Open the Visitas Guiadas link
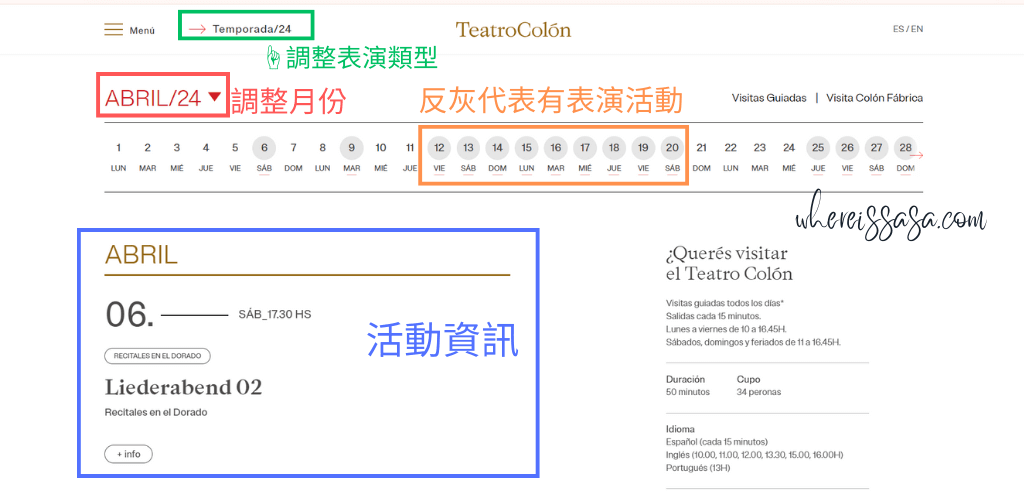This screenshot has width=1024, height=491. pos(769,99)
